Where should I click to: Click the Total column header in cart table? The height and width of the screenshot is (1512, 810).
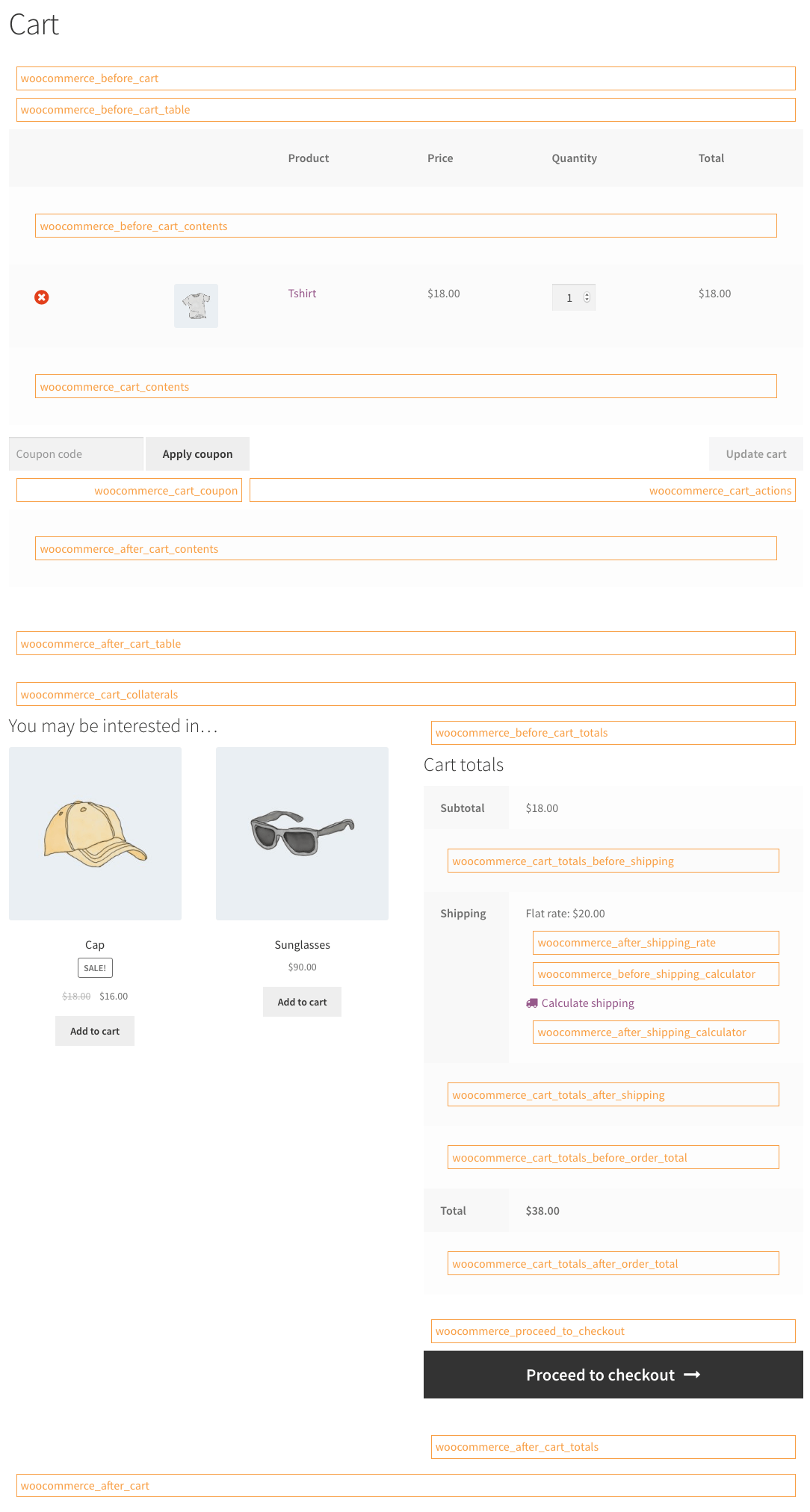tap(711, 158)
